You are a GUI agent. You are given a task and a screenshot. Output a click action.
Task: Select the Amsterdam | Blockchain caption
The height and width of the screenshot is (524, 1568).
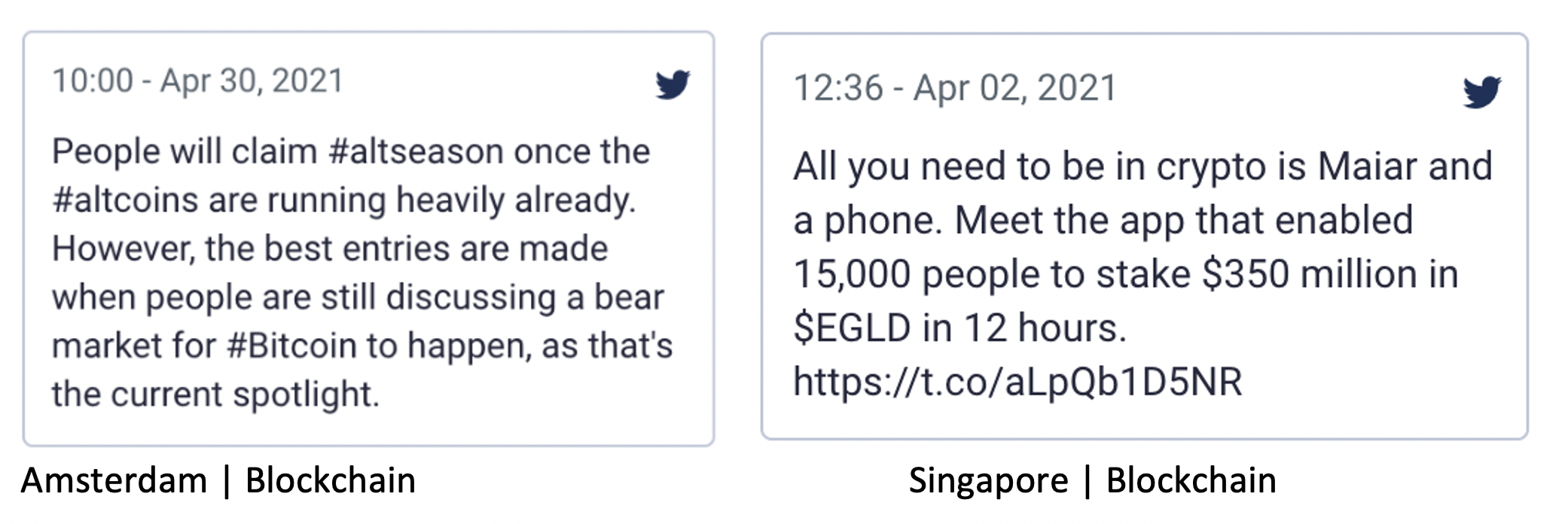218,480
